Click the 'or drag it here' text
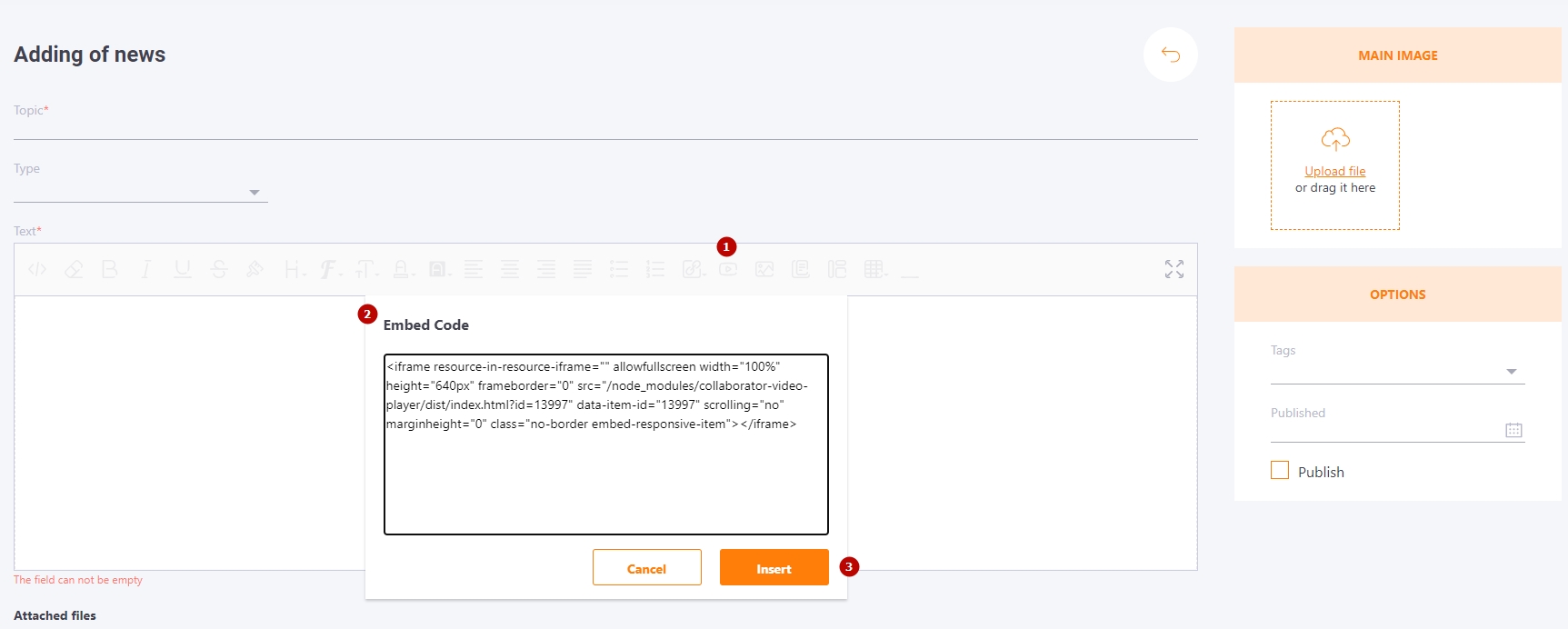This screenshot has width=1568, height=629. coord(1335,187)
